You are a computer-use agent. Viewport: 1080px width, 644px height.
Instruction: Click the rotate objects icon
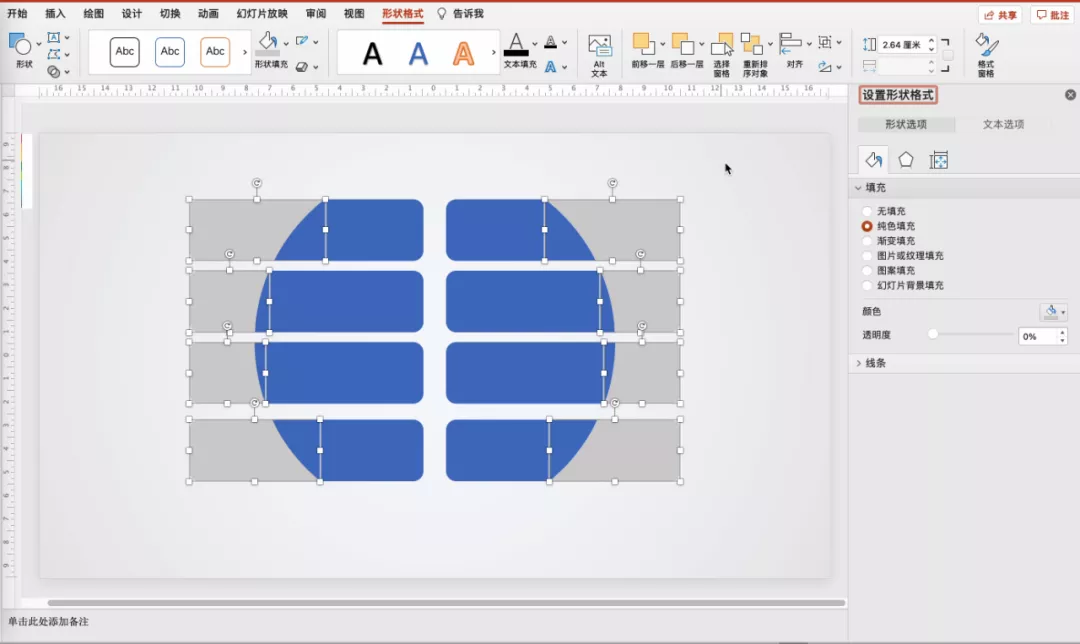tap(825, 67)
